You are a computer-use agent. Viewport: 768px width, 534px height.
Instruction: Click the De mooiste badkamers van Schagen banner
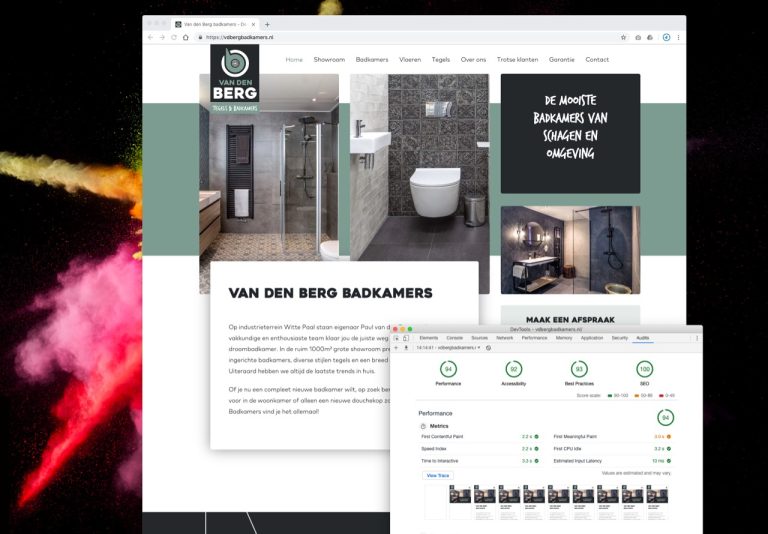570,133
